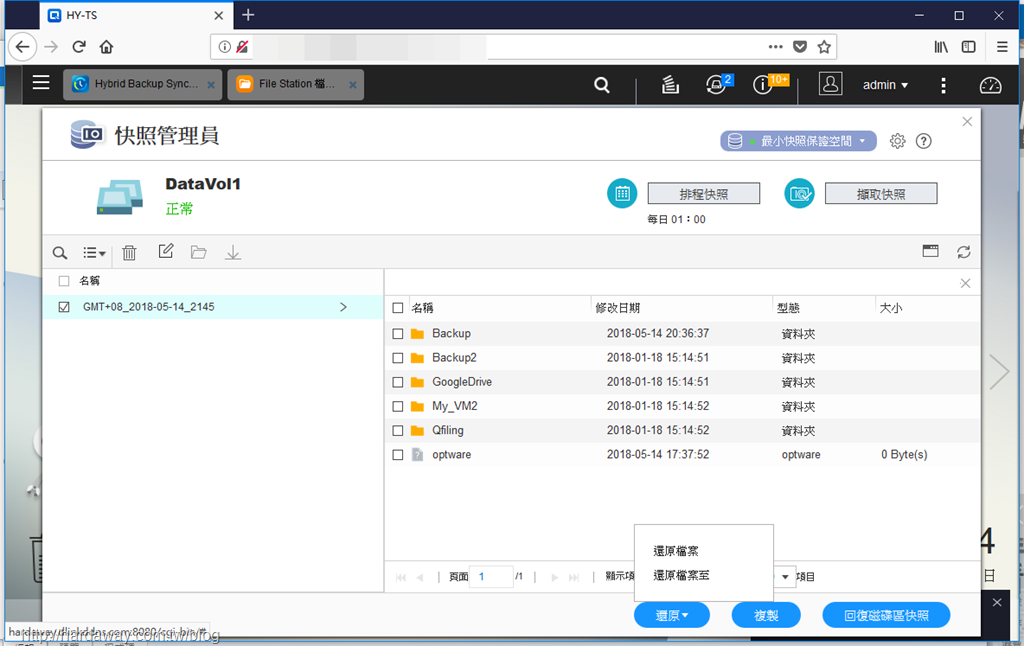
Task: Close the snapshot file browser pane
Action: click(x=965, y=283)
